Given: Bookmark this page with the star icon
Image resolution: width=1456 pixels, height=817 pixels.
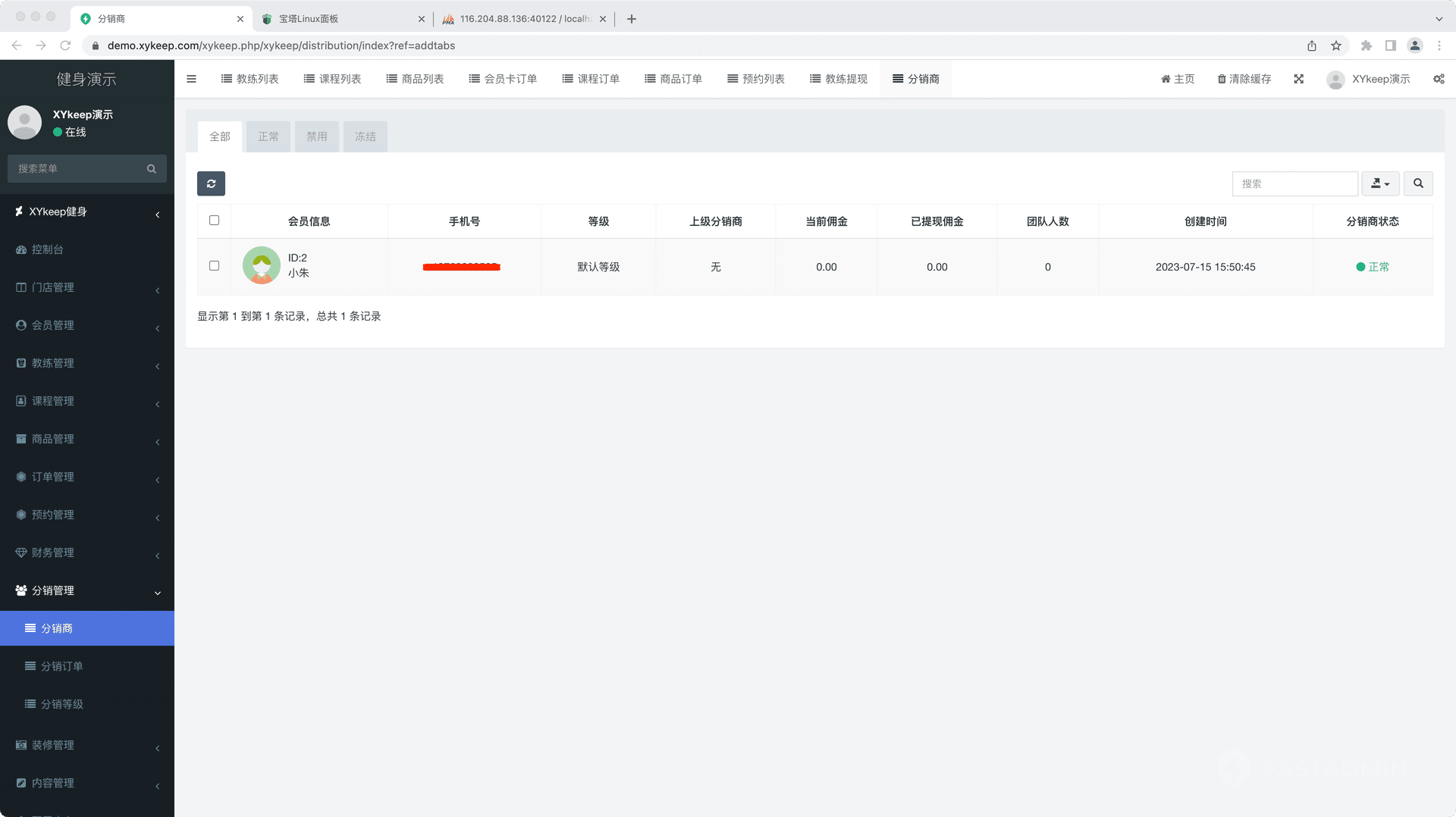Looking at the screenshot, I should pyautogui.click(x=1336, y=45).
